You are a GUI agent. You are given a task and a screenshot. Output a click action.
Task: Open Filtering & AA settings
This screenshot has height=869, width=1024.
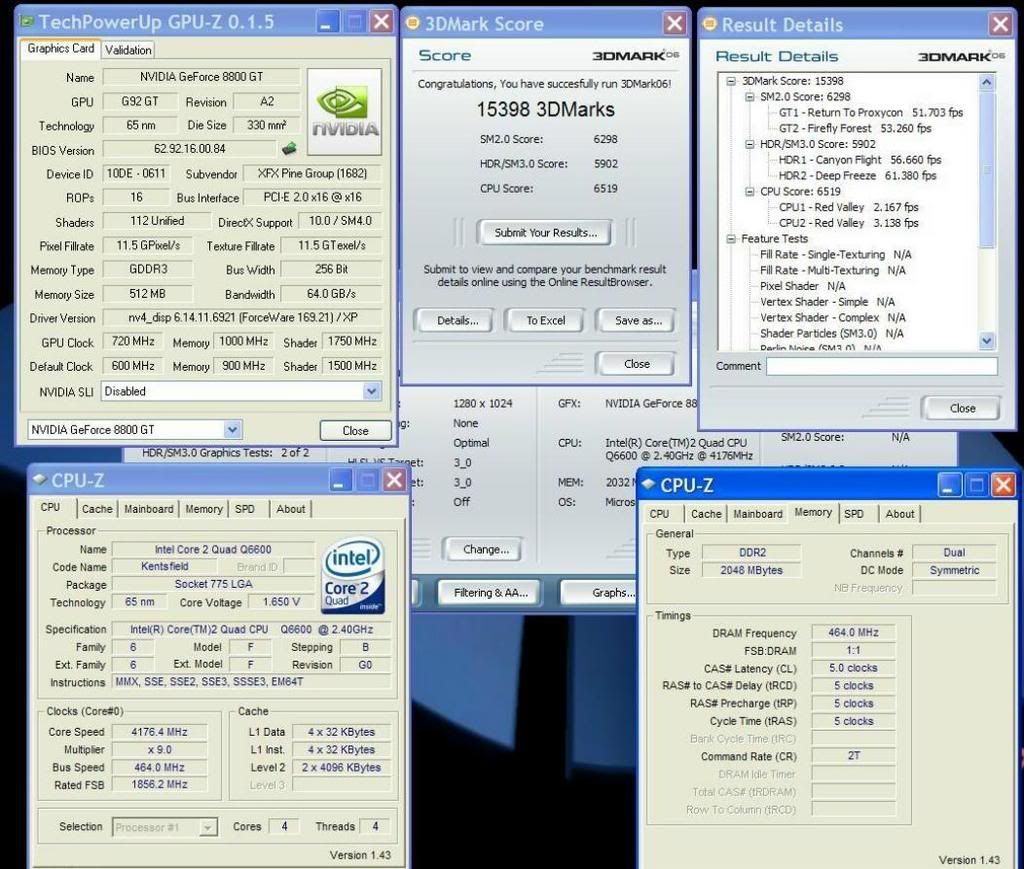pos(490,593)
